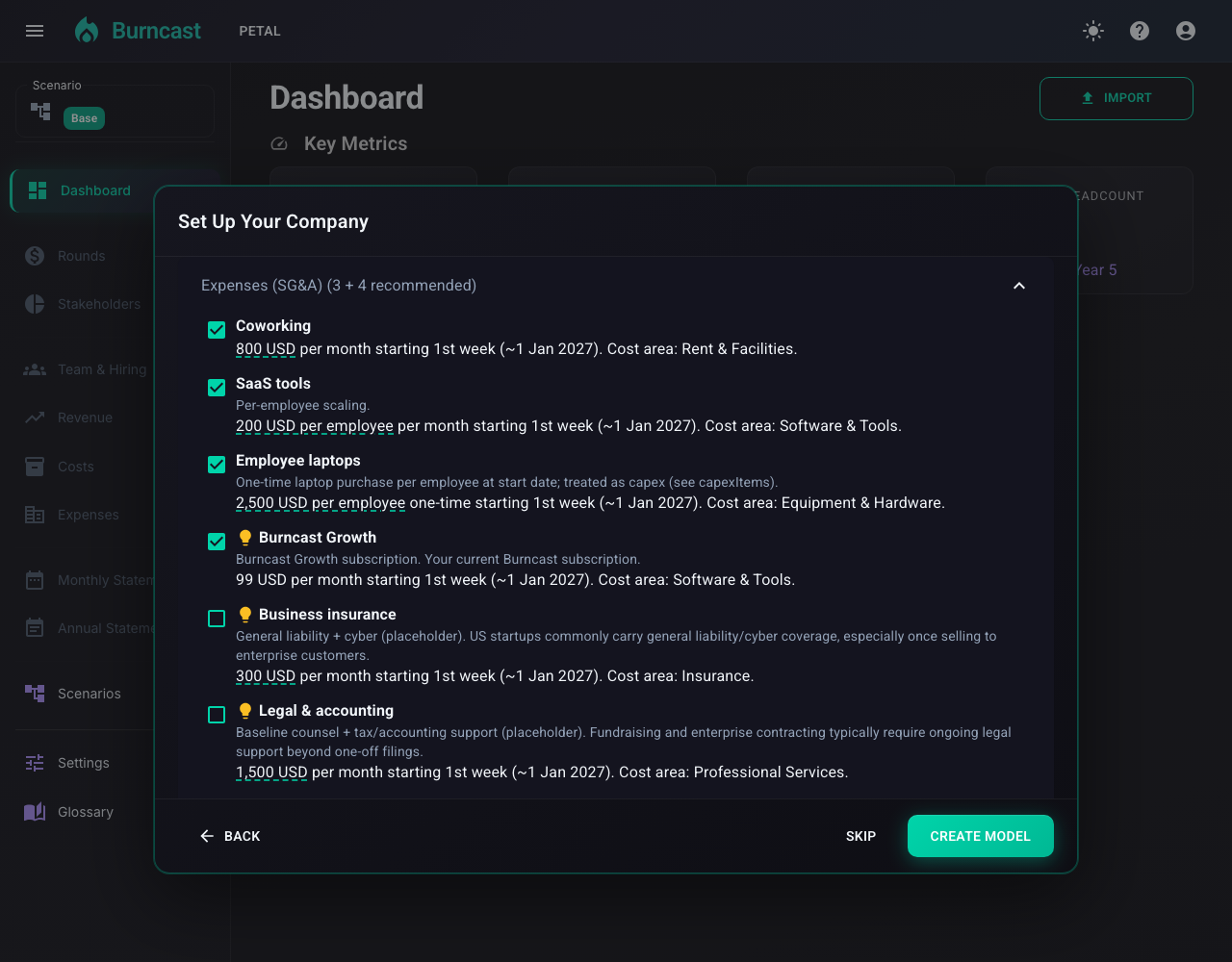This screenshot has height=962, width=1232.
Task: Open Stakeholders in the sidebar
Action: tap(99, 304)
